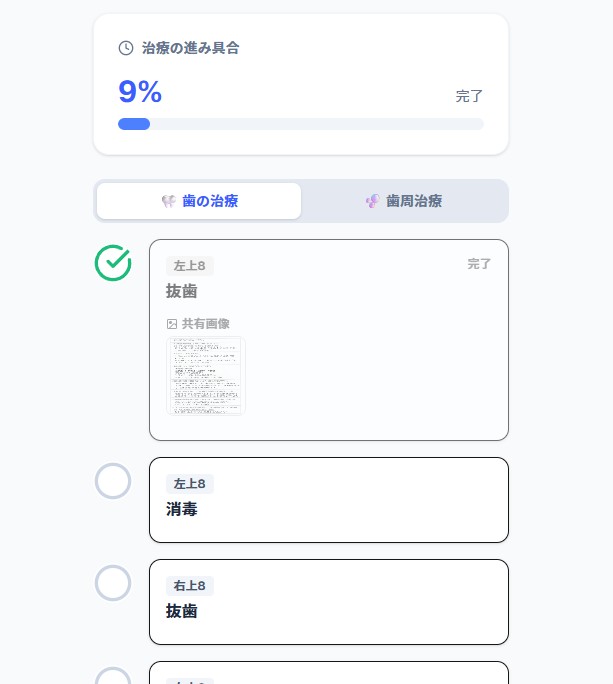This screenshot has height=684, width=613.
Task: Click the blue treatment progress bar
Action: pos(134,124)
